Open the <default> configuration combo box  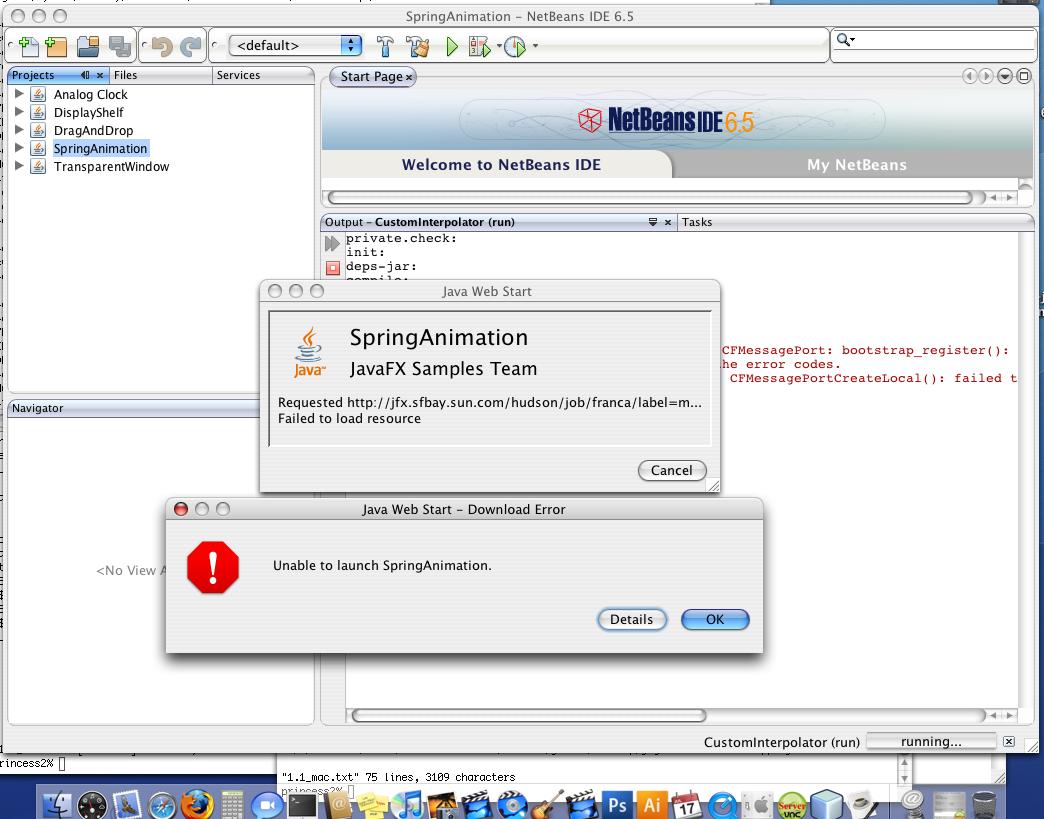tap(295, 45)
